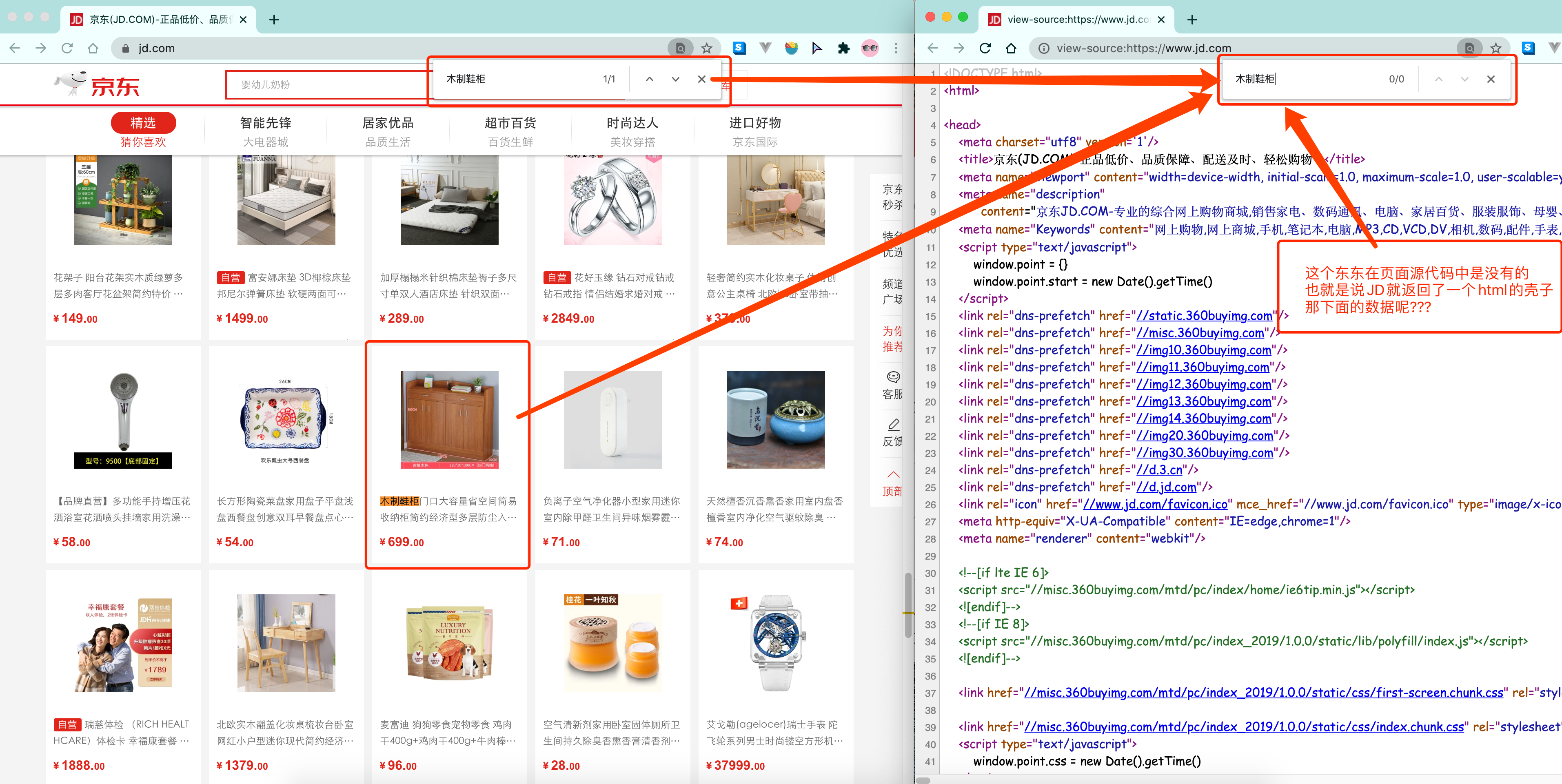Close the find bar on the jd.com page
This screenshot has height=784, width=1562.
point(701,79)
